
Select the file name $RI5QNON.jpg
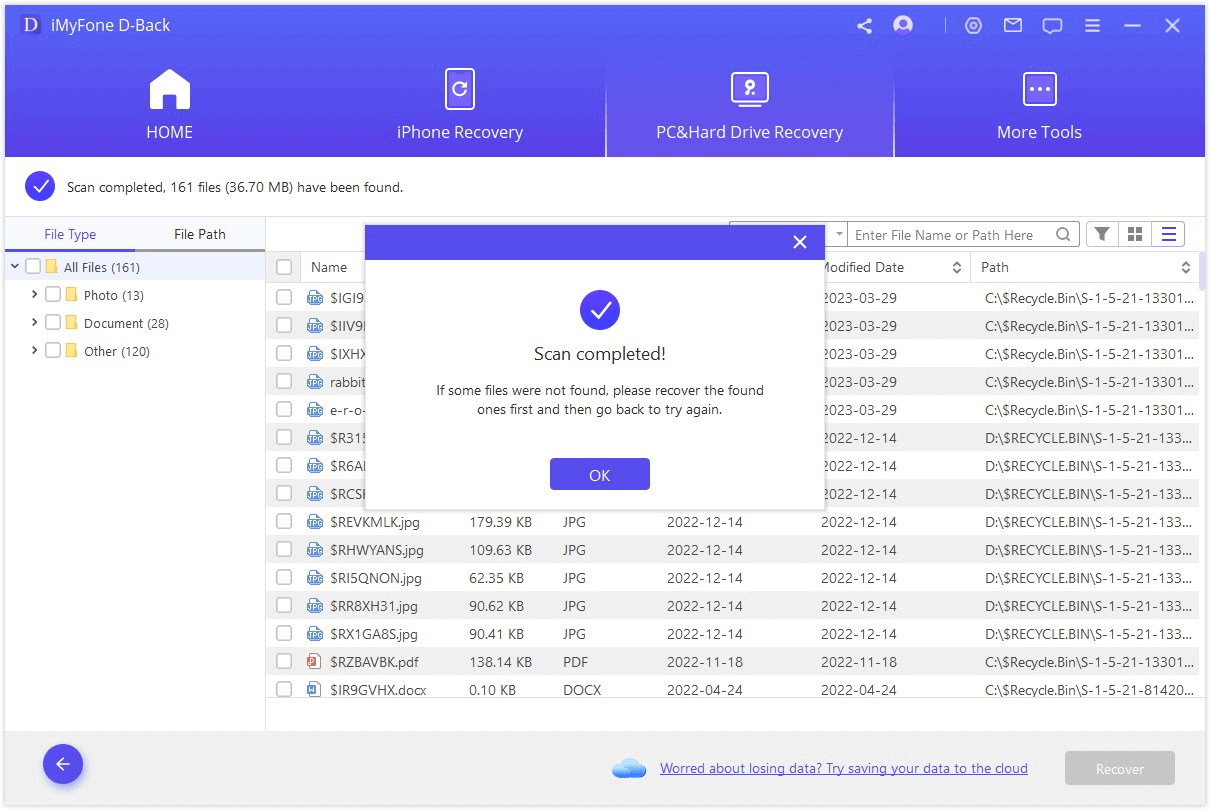(376, 578)
